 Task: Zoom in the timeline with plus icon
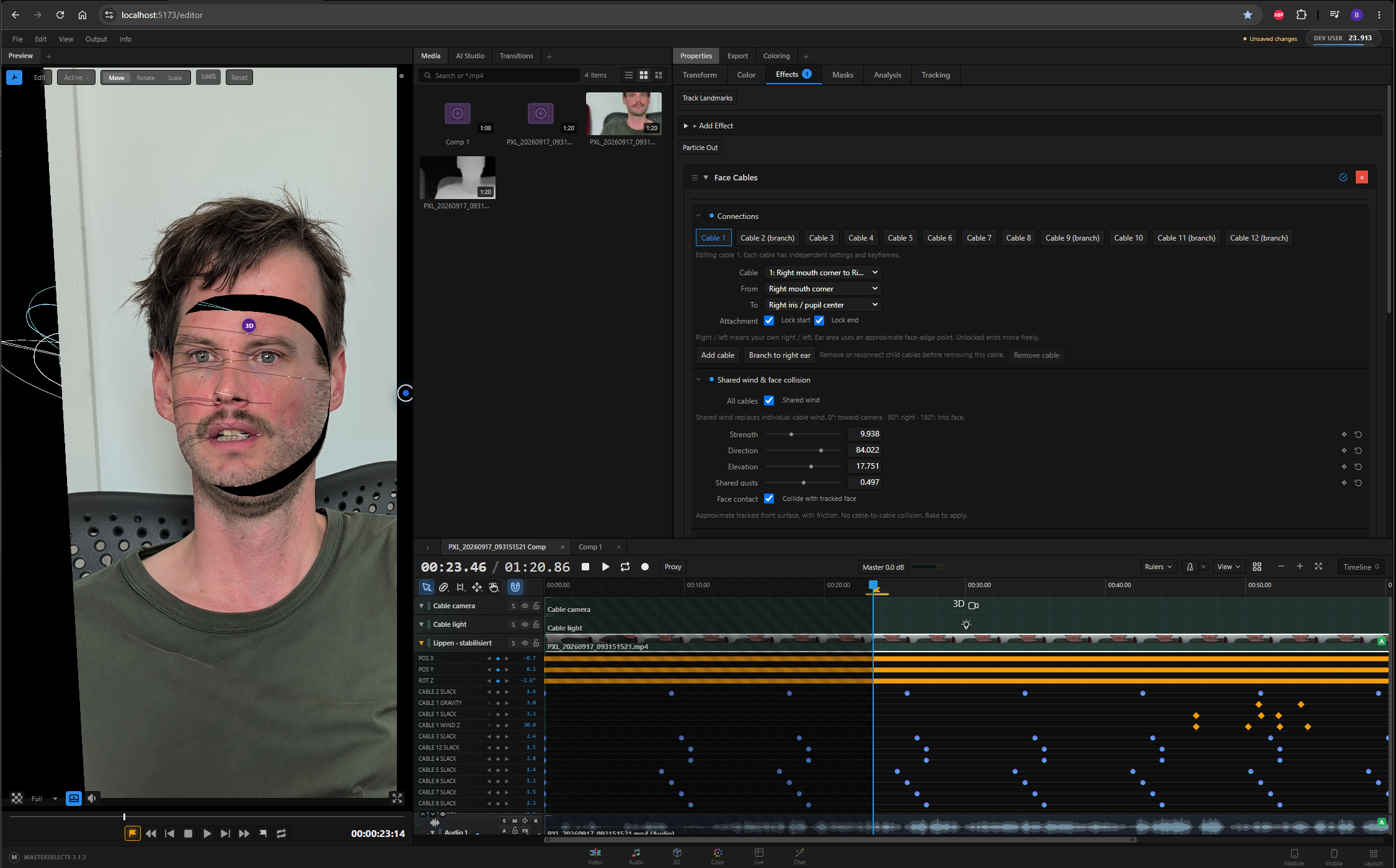tap(1300, 566)
